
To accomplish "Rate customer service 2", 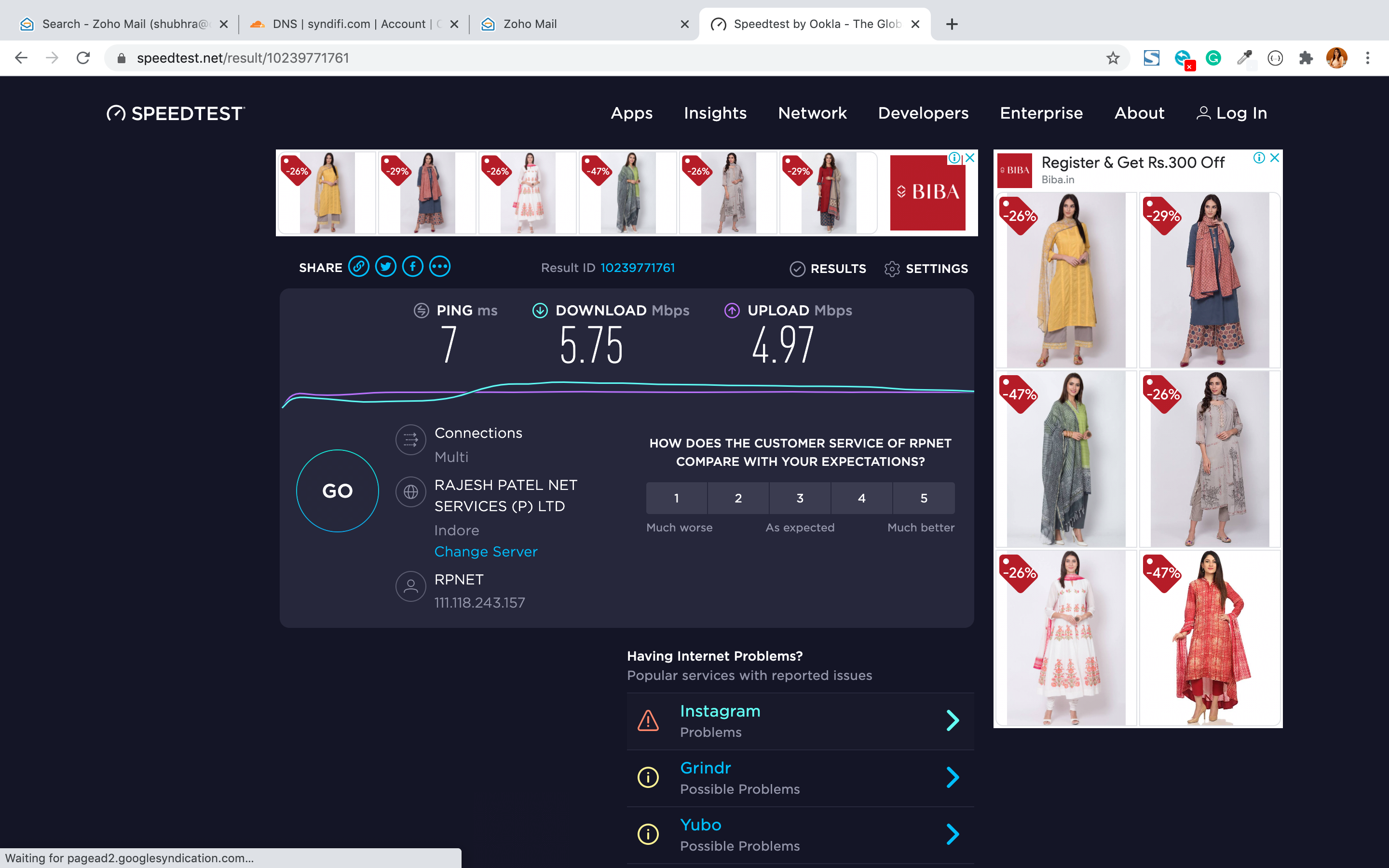I will [738, 498].
